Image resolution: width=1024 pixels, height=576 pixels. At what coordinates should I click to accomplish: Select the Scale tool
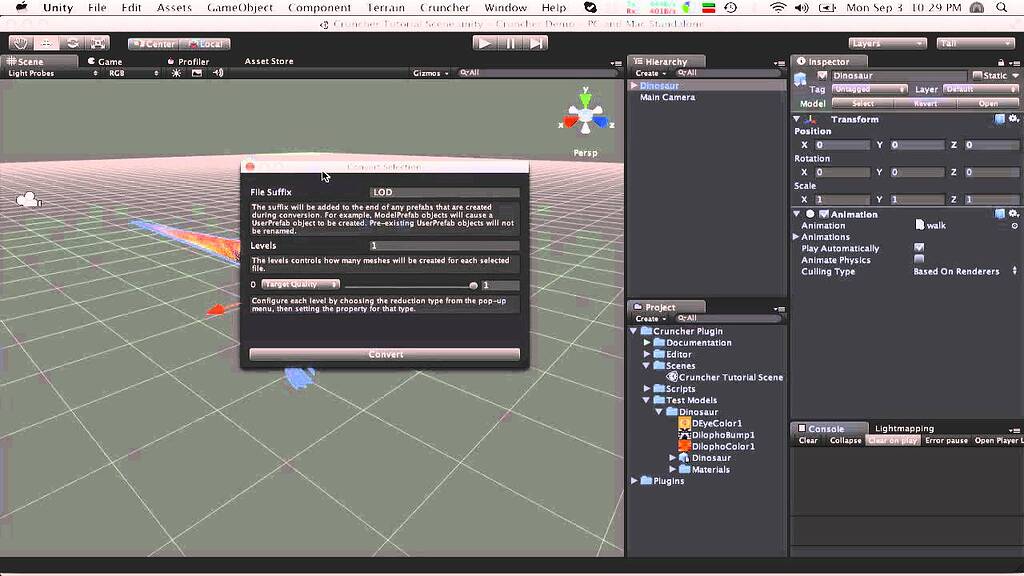pyautogui.click(x=96, y=42)
